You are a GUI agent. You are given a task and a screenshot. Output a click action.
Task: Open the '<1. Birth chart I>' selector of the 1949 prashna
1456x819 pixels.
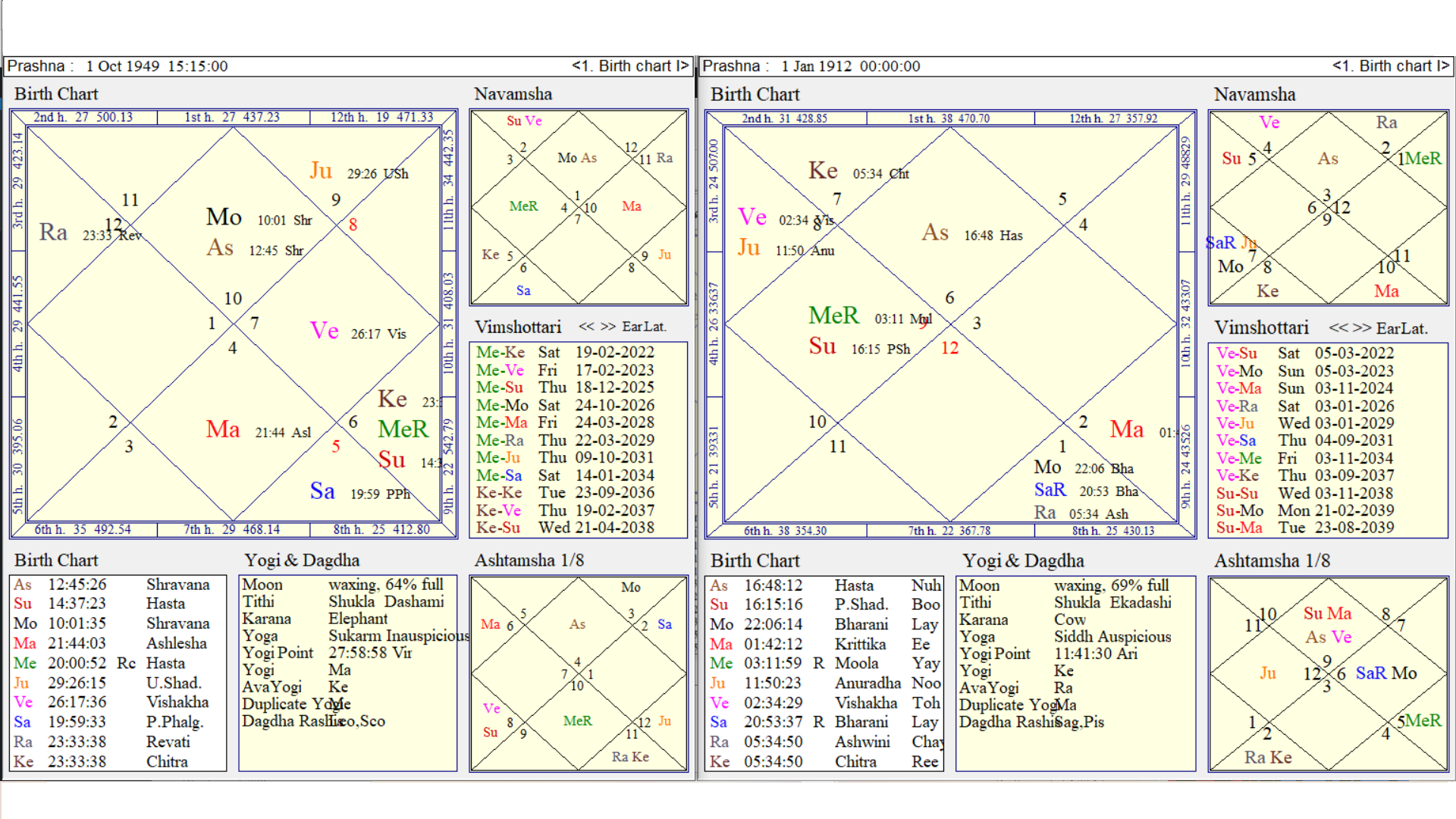(630, 66)
